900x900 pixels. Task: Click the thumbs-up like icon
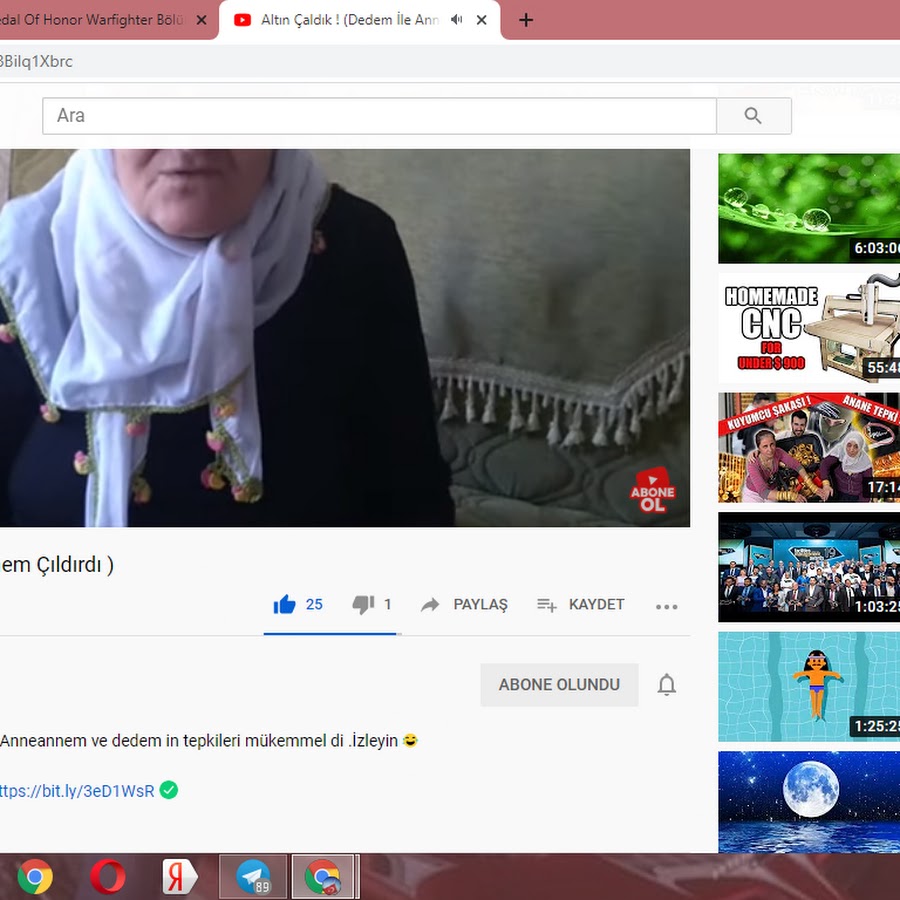(285, 605)
